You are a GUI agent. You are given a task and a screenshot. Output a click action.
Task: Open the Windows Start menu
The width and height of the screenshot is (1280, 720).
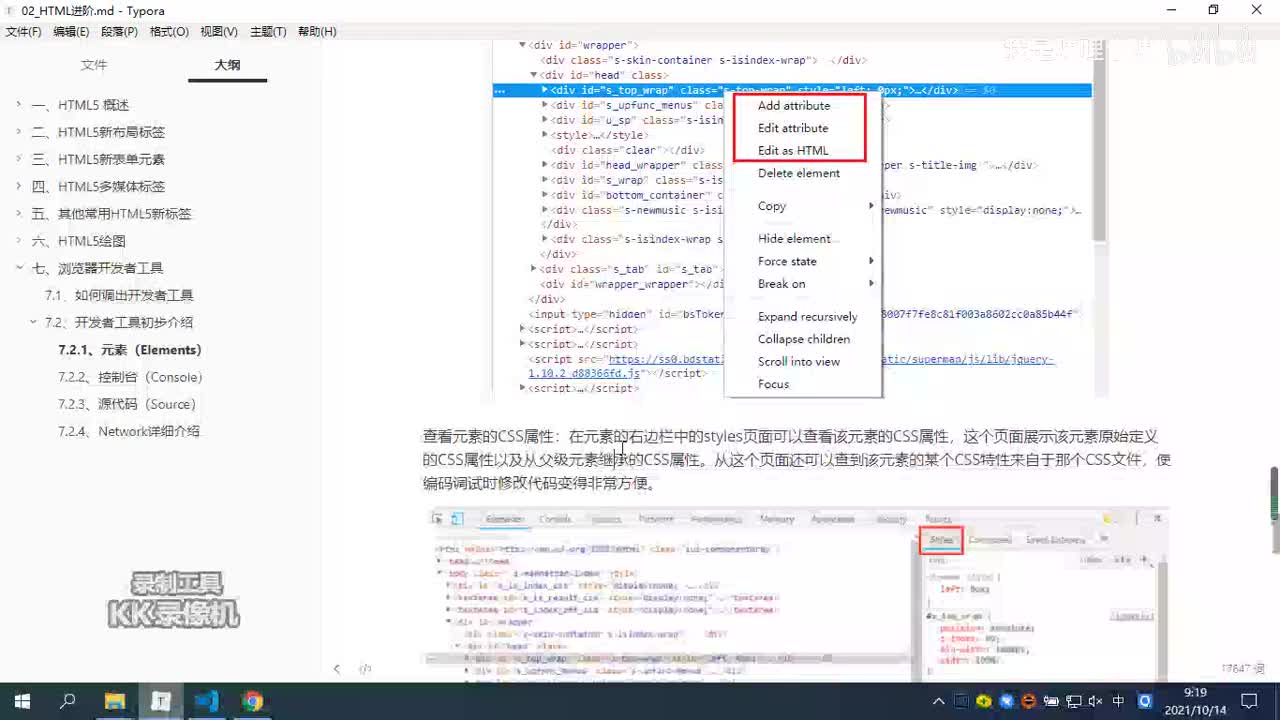coord(21,701)
